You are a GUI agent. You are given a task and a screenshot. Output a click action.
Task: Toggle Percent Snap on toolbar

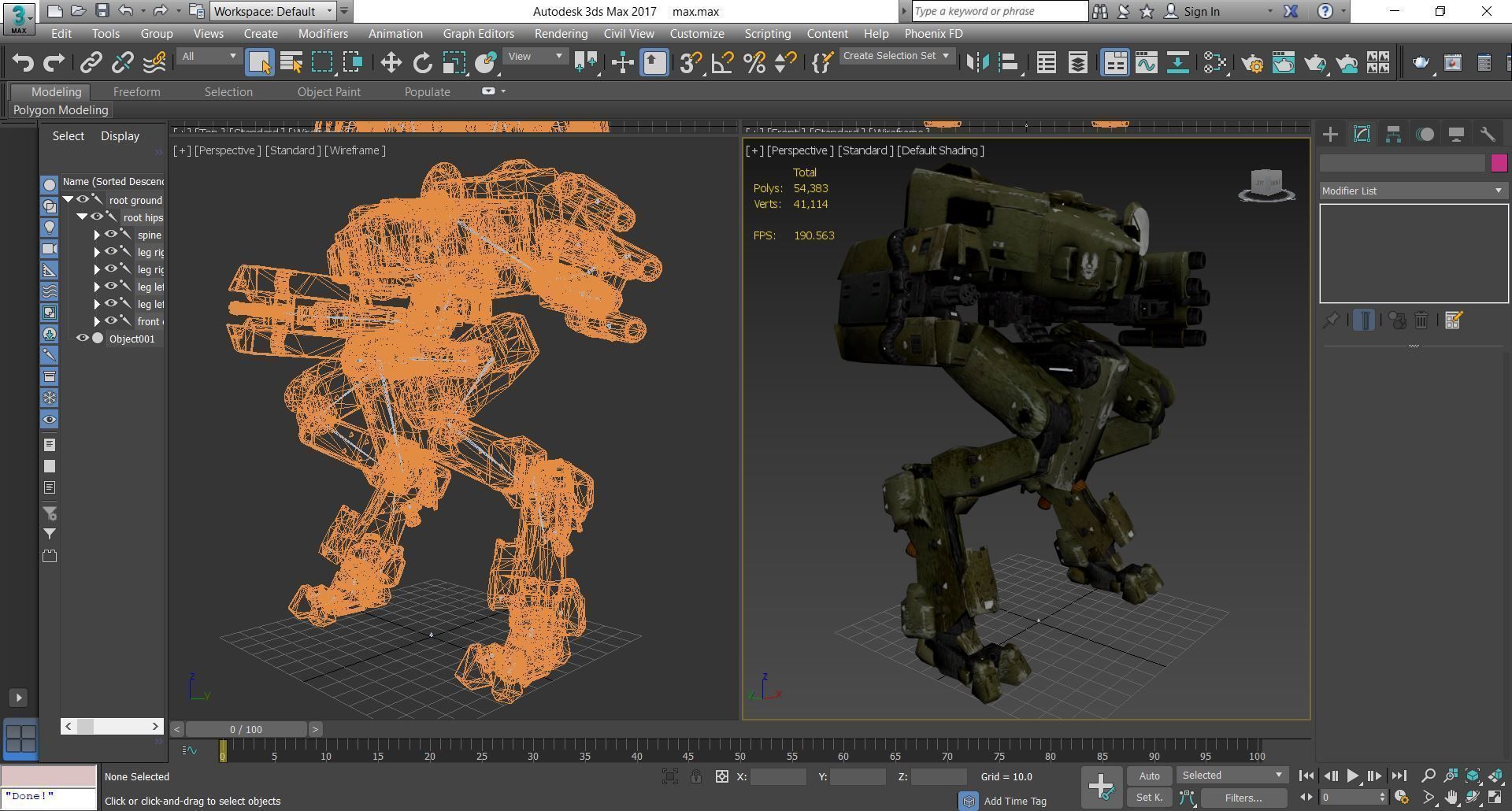tap(754, 63)
